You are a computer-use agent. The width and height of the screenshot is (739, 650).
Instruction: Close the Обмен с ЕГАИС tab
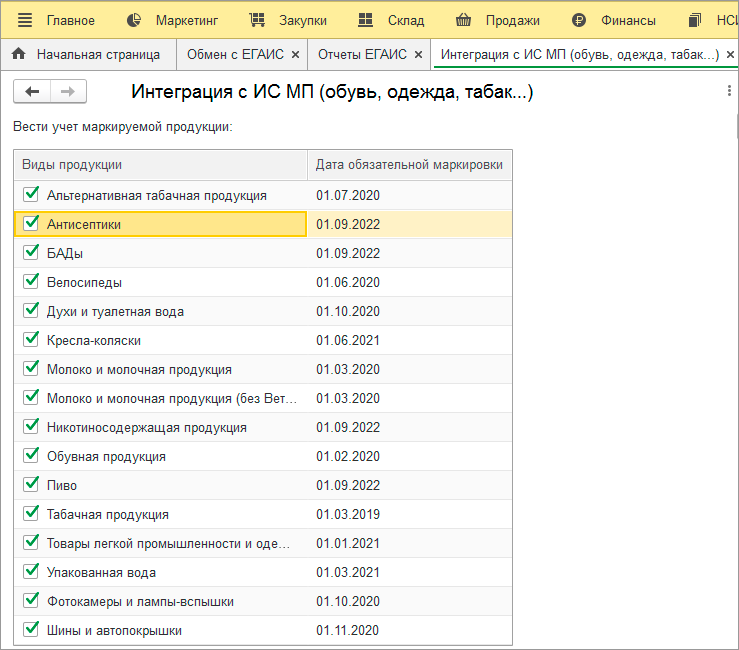296,55
